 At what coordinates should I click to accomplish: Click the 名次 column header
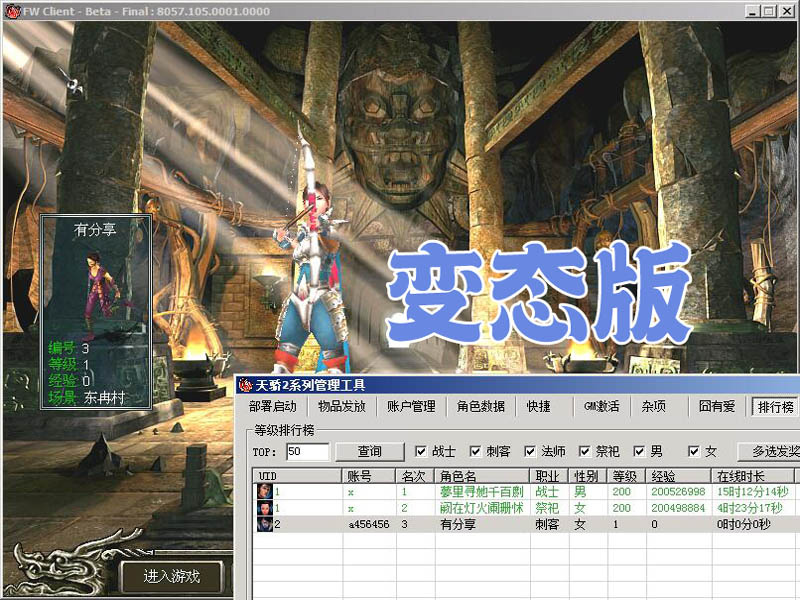pos(416,476)
